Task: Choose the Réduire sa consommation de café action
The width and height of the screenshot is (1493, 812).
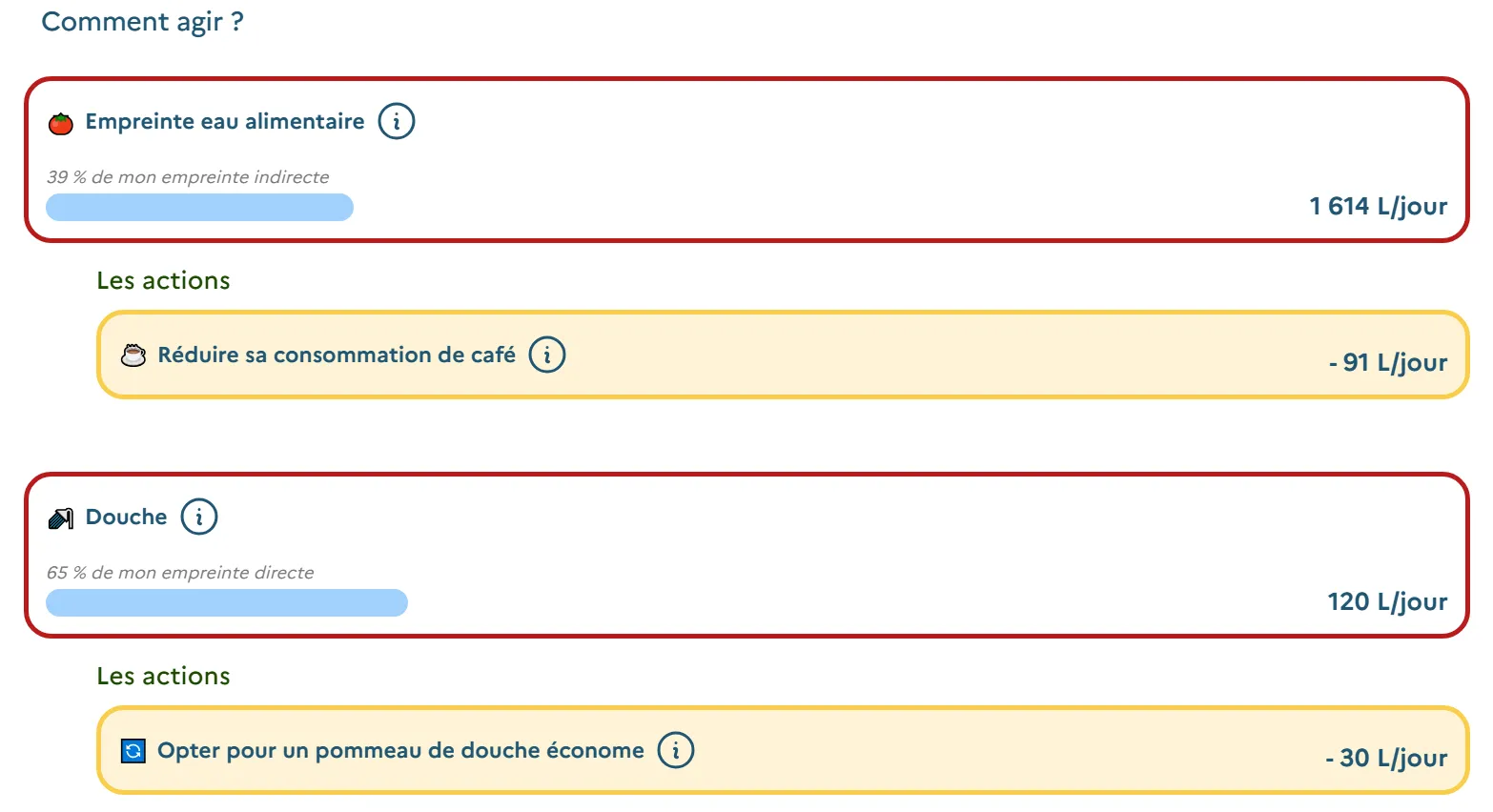Action: click(x=337, y=355)
